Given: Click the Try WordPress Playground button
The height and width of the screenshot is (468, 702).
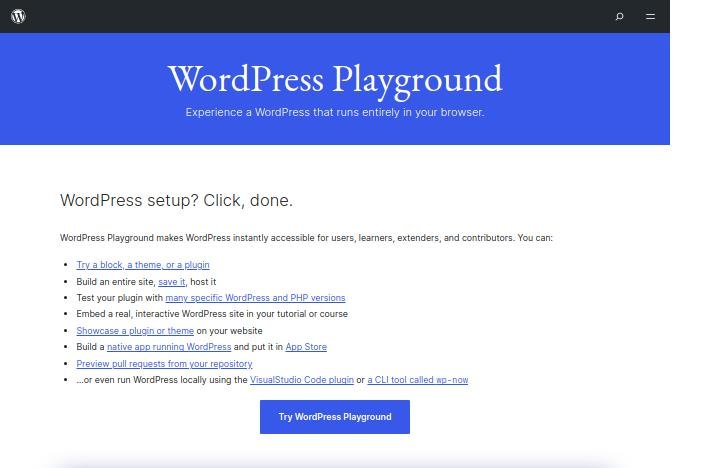Looking at the screenshot, I should [x=335, y=417].
